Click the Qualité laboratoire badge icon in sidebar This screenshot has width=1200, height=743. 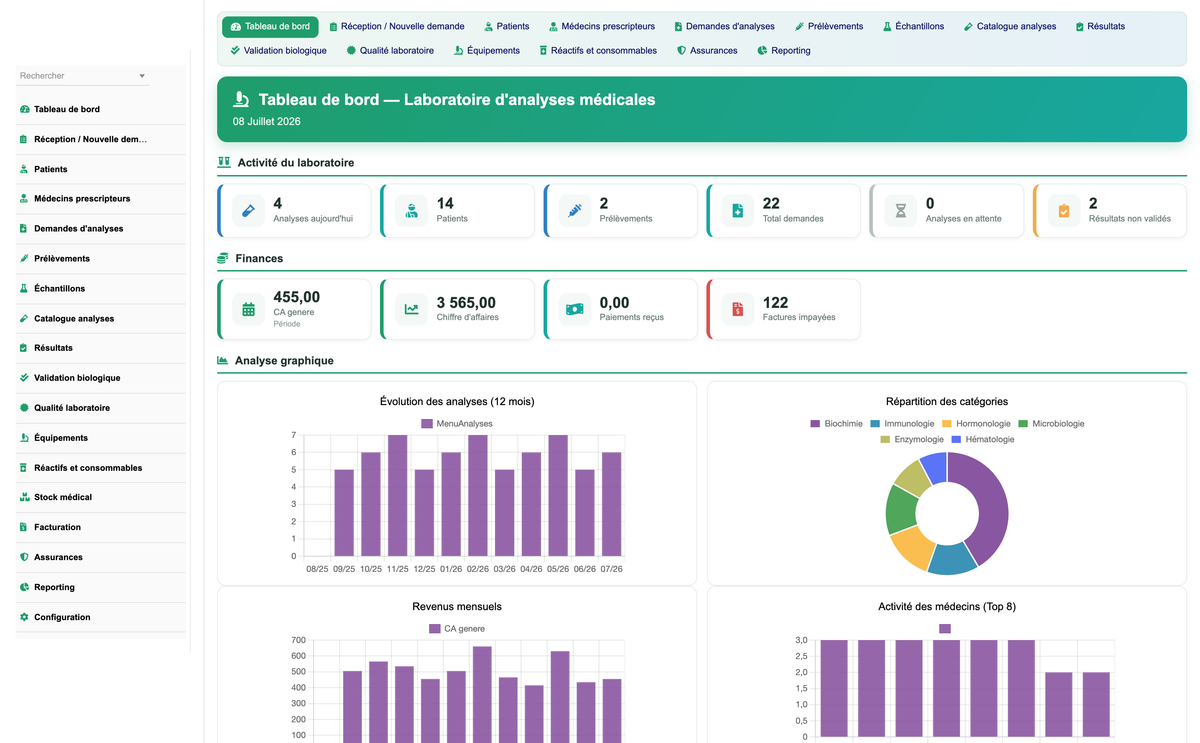(x=24, y=408)
